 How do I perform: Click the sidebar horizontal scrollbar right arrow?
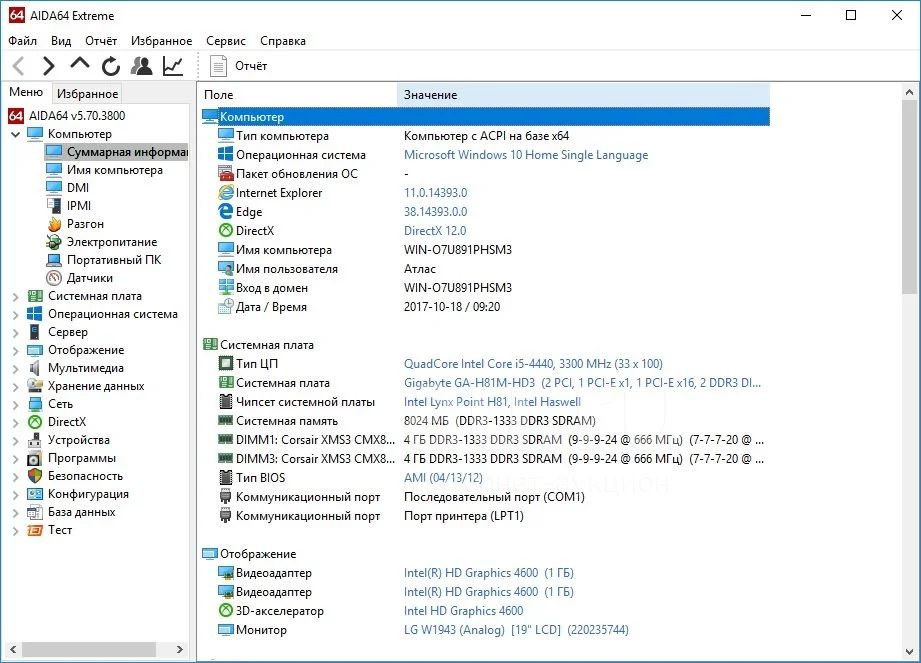coord(180,649)
